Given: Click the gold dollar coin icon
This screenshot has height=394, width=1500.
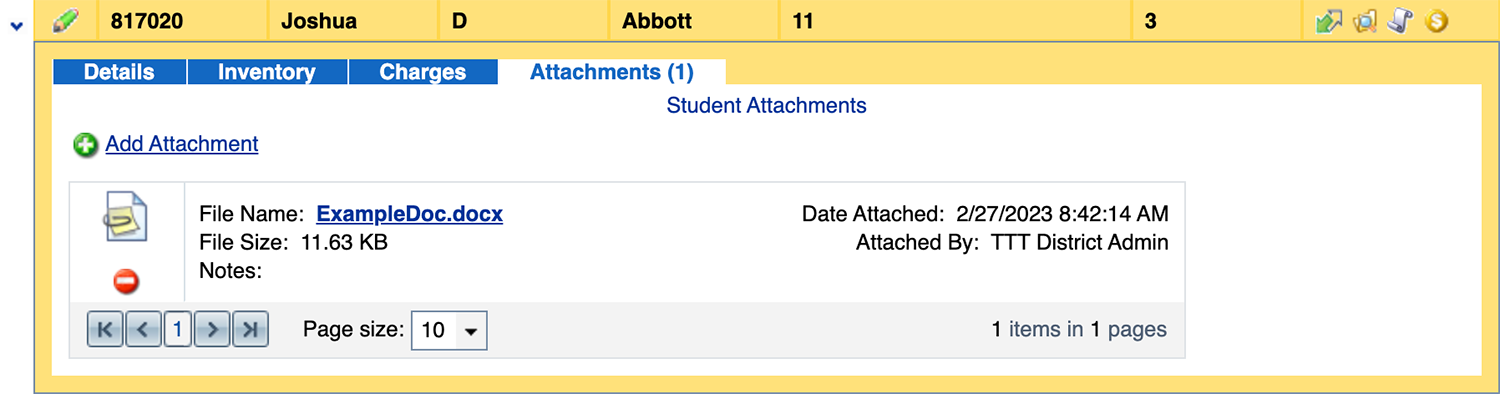Looking at the screenshot, I should tap(1436, 21).
